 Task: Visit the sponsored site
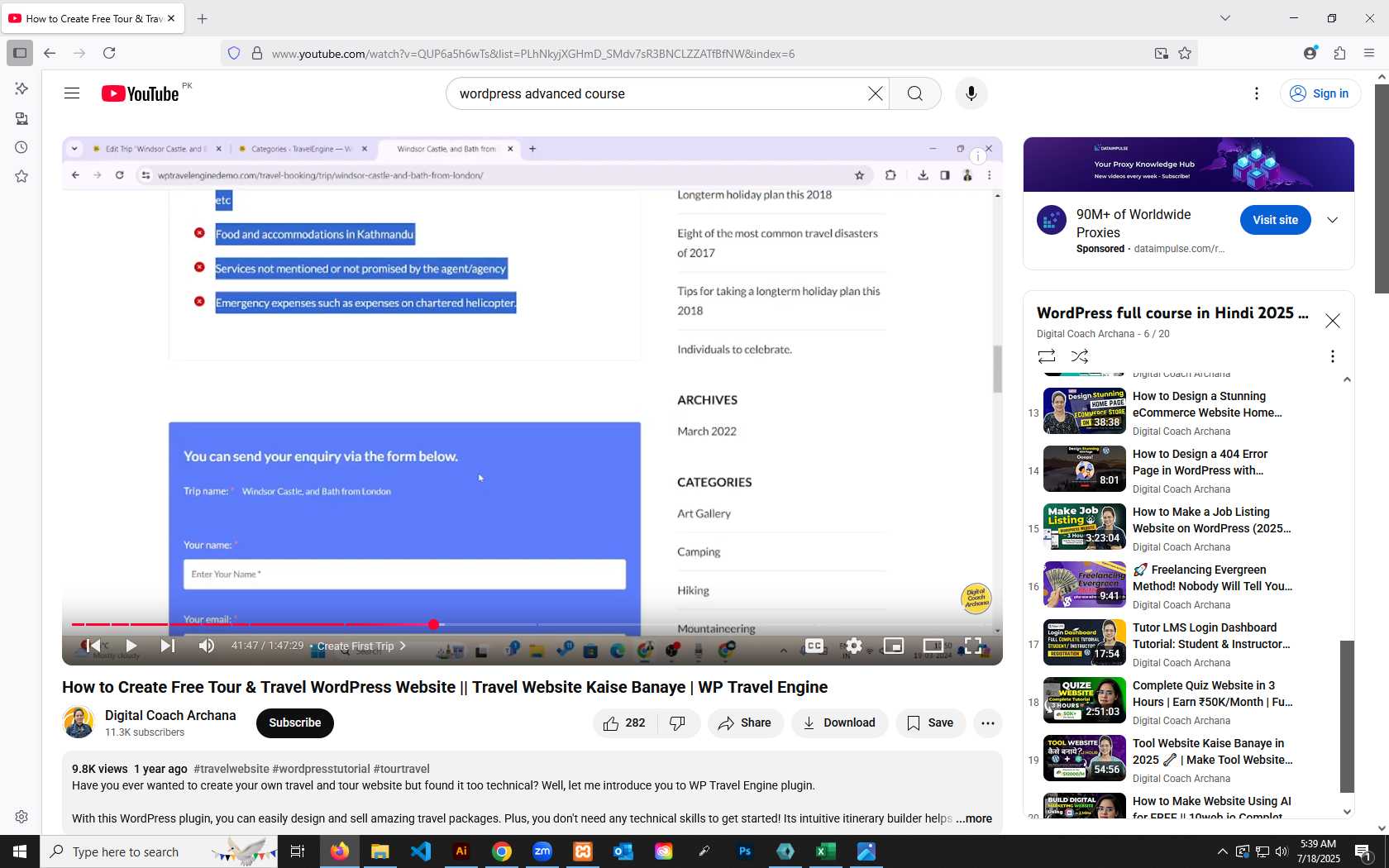[1275, 220]
